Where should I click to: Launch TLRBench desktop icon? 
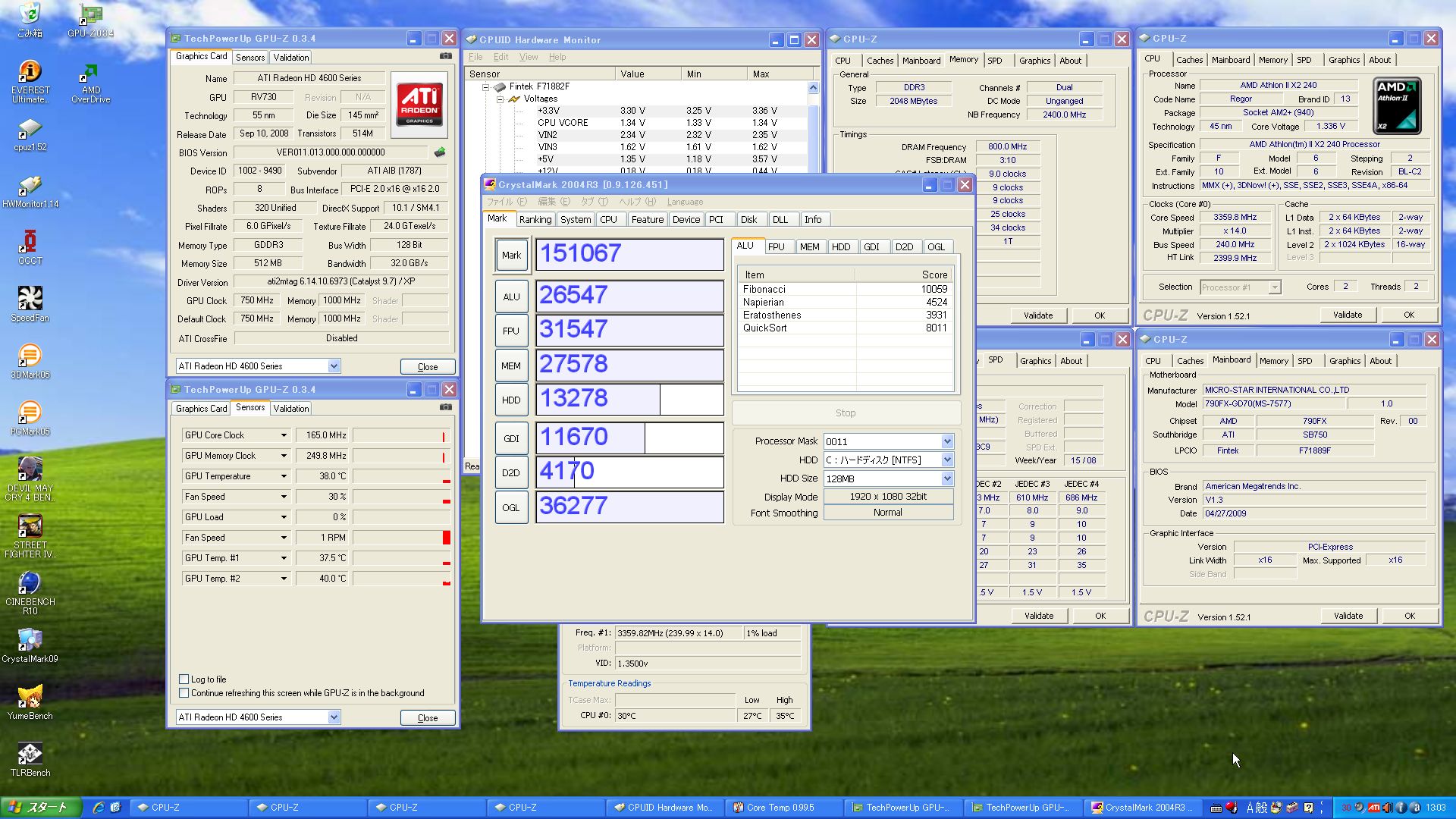(30, 759)
